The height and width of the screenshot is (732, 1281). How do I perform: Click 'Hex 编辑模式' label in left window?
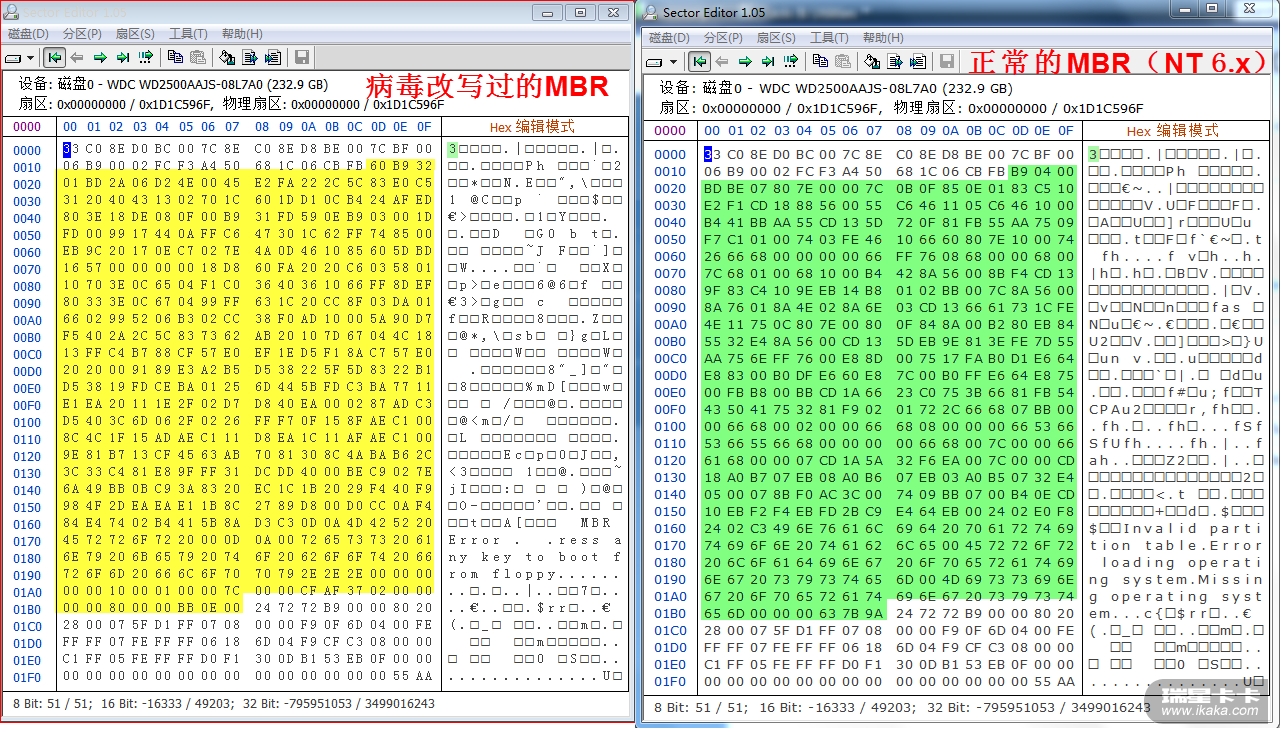[x=532, y=127]
